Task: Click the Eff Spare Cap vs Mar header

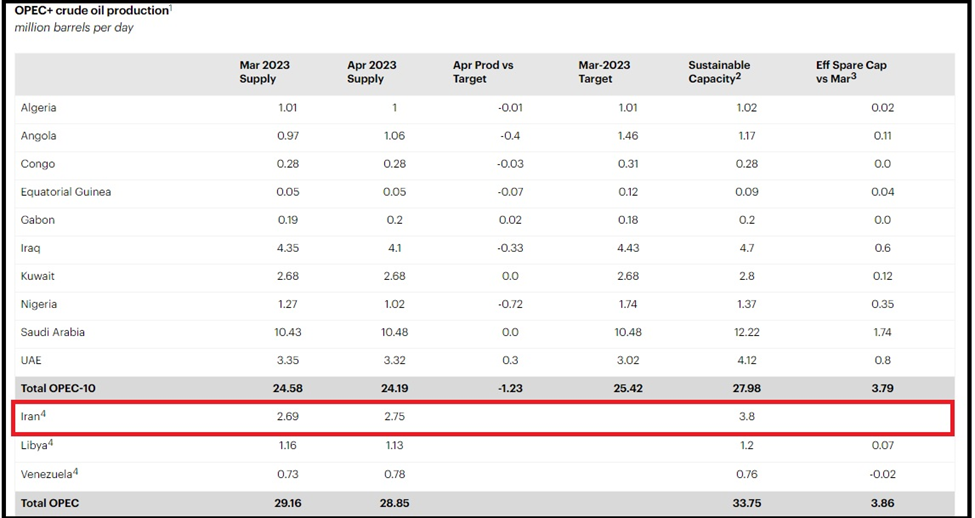Action: click(851, 72)
